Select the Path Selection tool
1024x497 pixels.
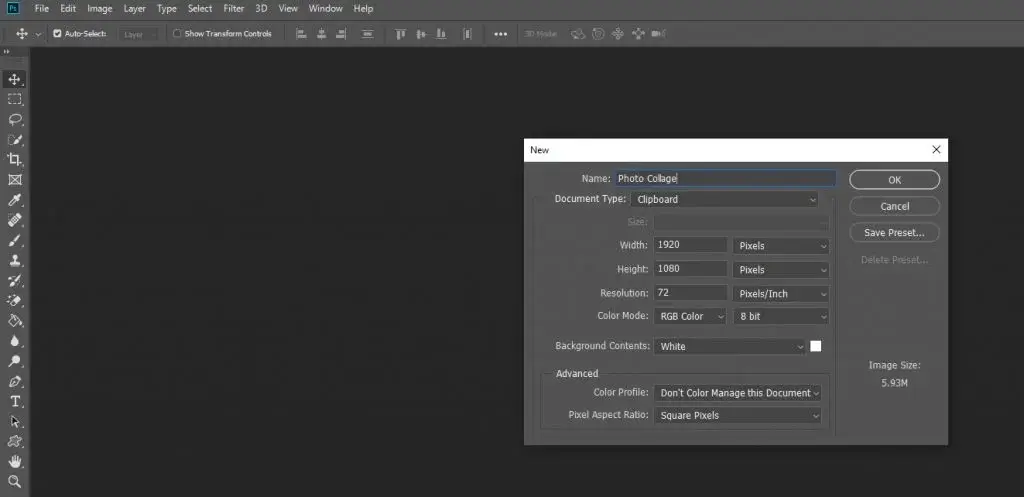point(14,421)
